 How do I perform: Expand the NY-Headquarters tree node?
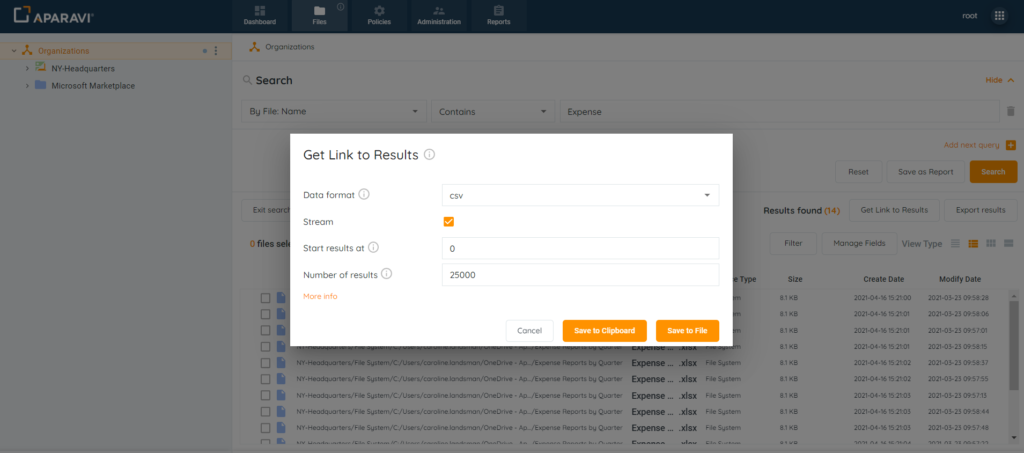pyautogui.click(x=27, y=68)
